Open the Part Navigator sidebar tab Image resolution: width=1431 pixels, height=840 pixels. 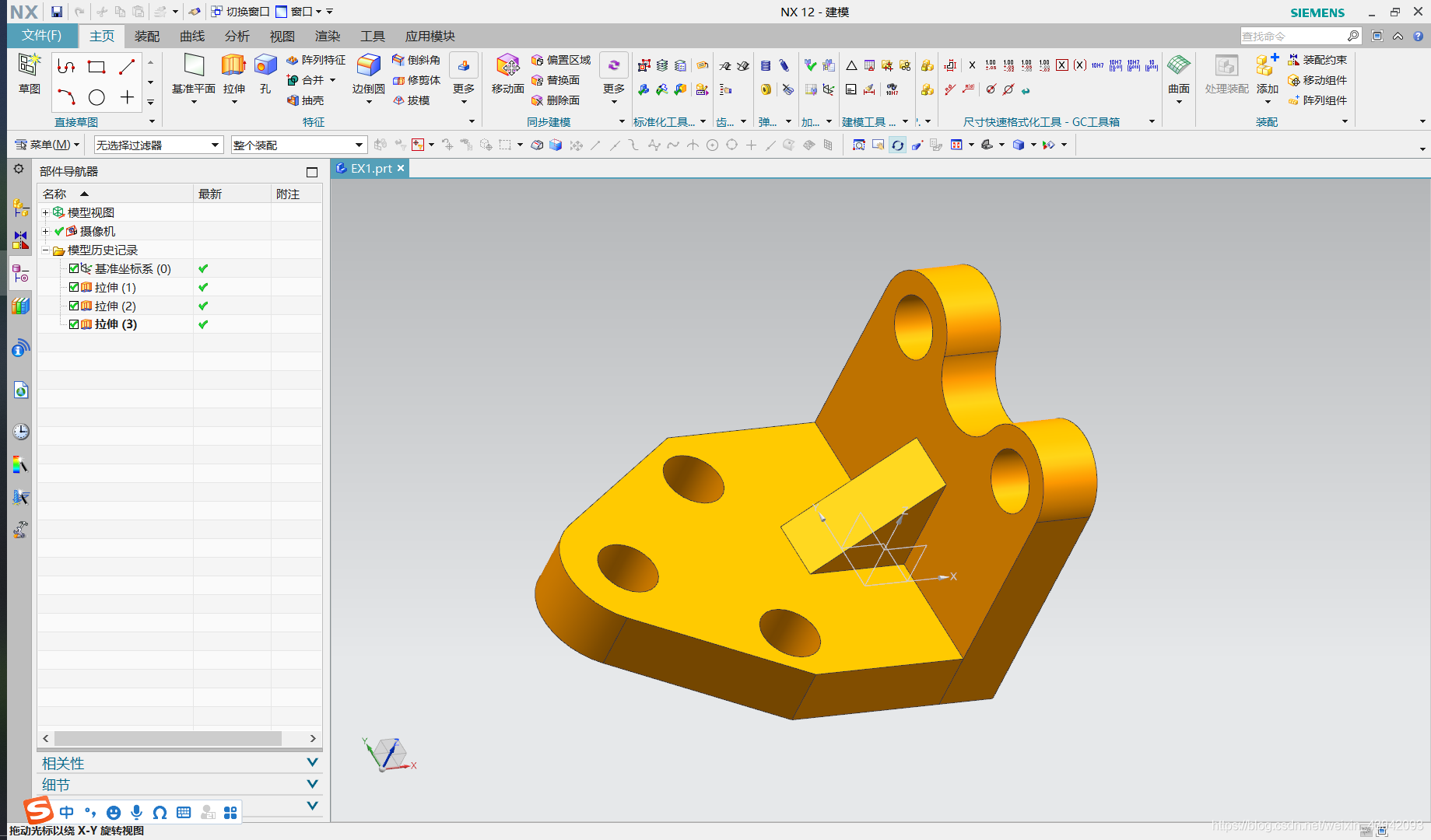pos(21,274)
